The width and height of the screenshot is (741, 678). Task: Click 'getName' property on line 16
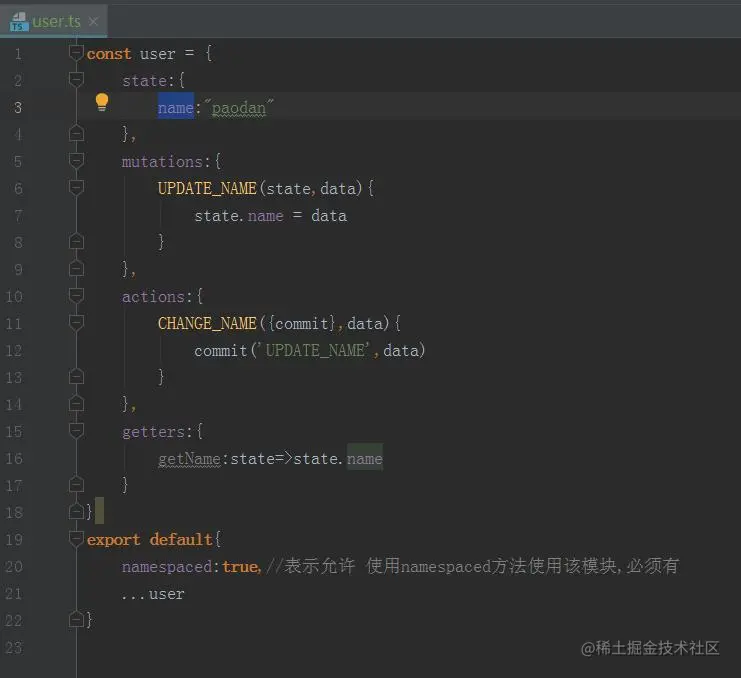coord(189,459)
